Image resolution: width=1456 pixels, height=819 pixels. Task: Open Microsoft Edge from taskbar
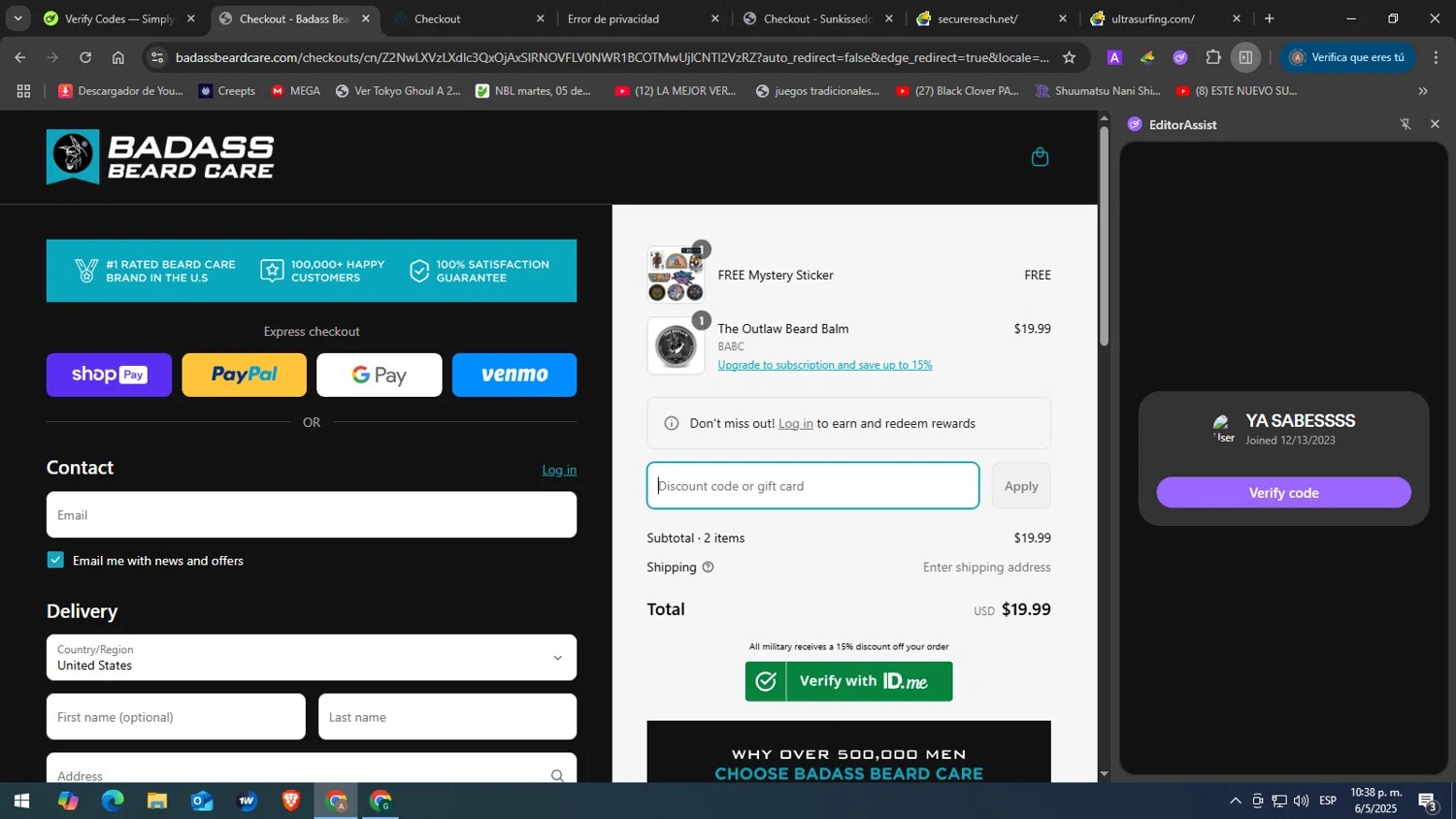(x=113, y=802)
